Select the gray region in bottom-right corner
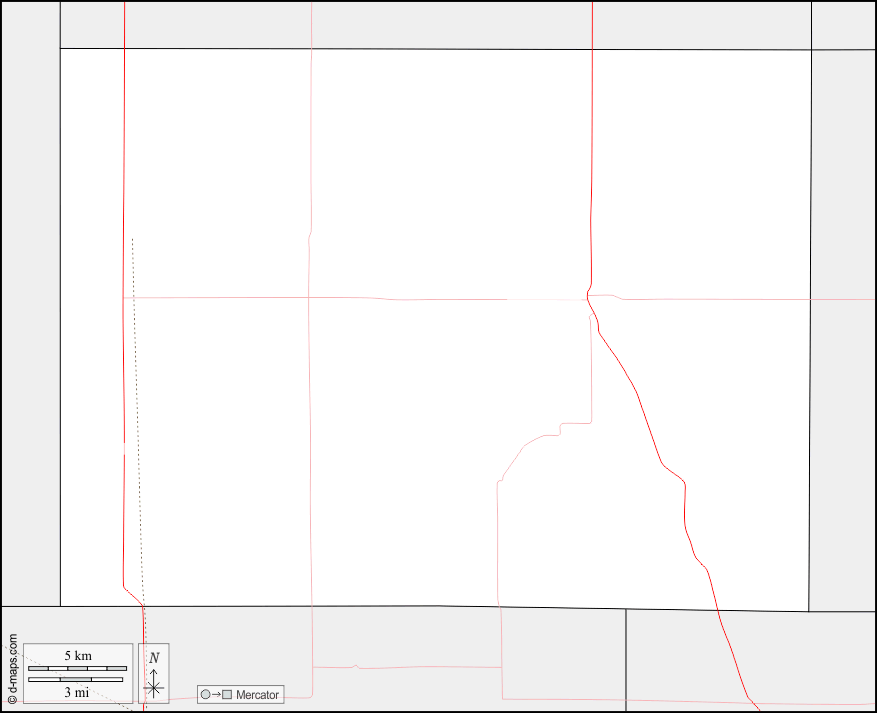Image resolution: width=877 pixels, height=713 pixels. [x=750, y=660]
